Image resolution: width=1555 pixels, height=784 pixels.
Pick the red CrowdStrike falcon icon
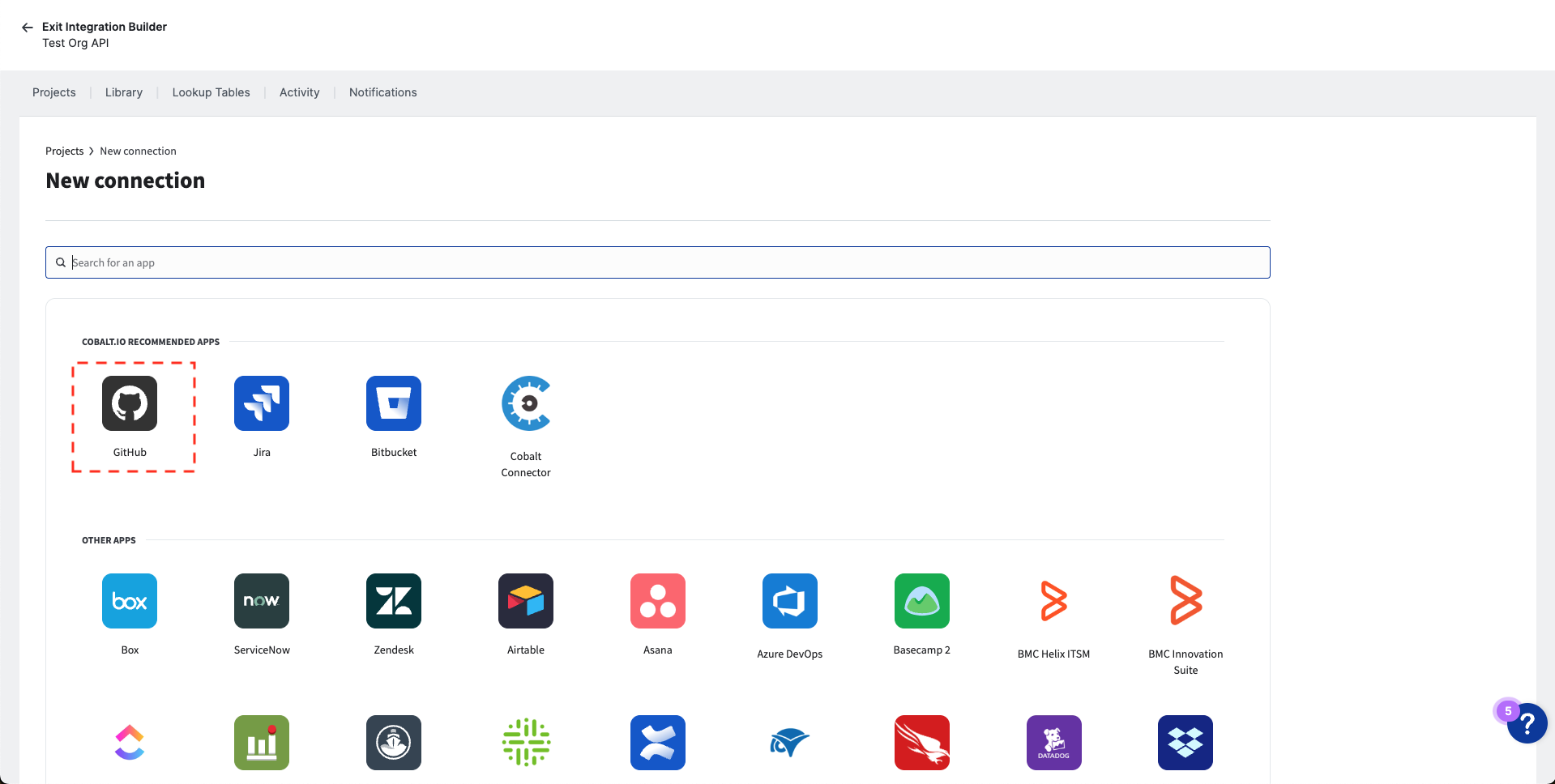point(922,743)
